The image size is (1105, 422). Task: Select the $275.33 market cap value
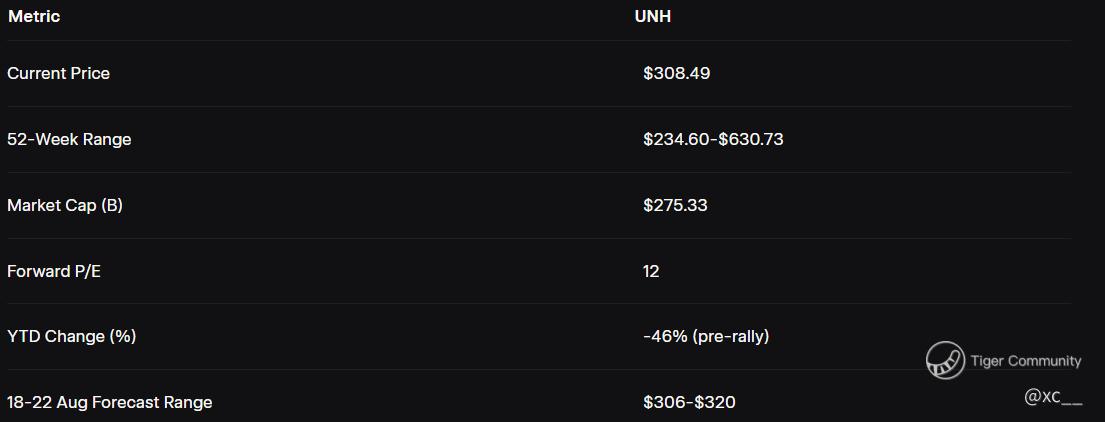(x=675, y=205)
